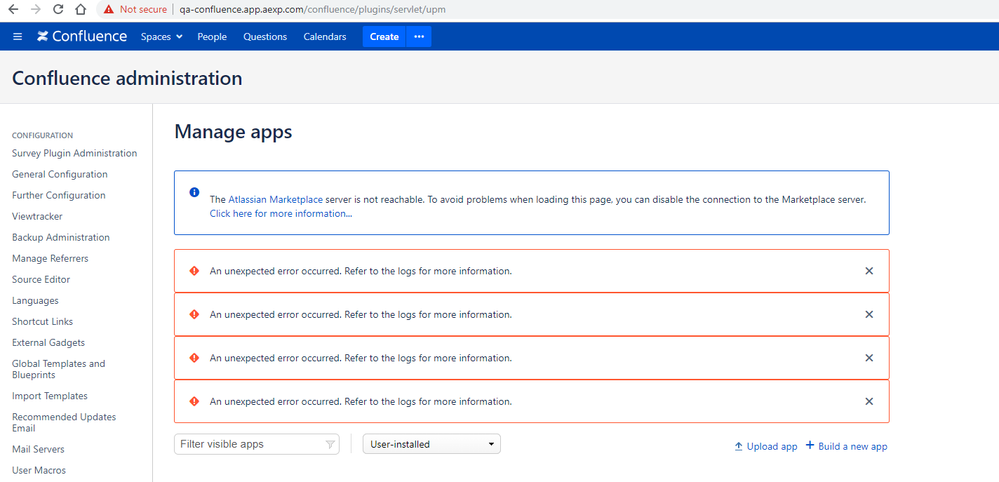Click Upload app link
999x482 pixels.
pos(766,446)
